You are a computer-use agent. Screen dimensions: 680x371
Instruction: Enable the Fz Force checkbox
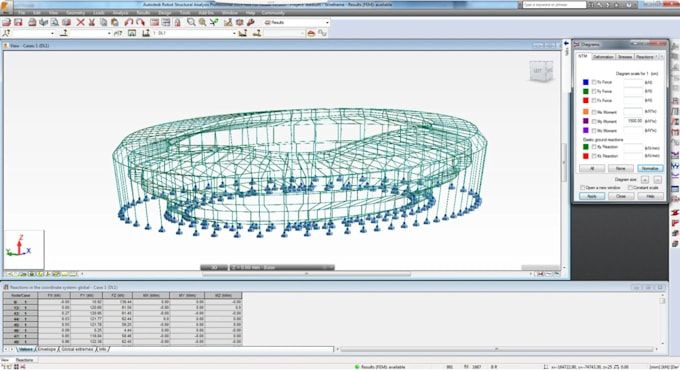(594, 100)
